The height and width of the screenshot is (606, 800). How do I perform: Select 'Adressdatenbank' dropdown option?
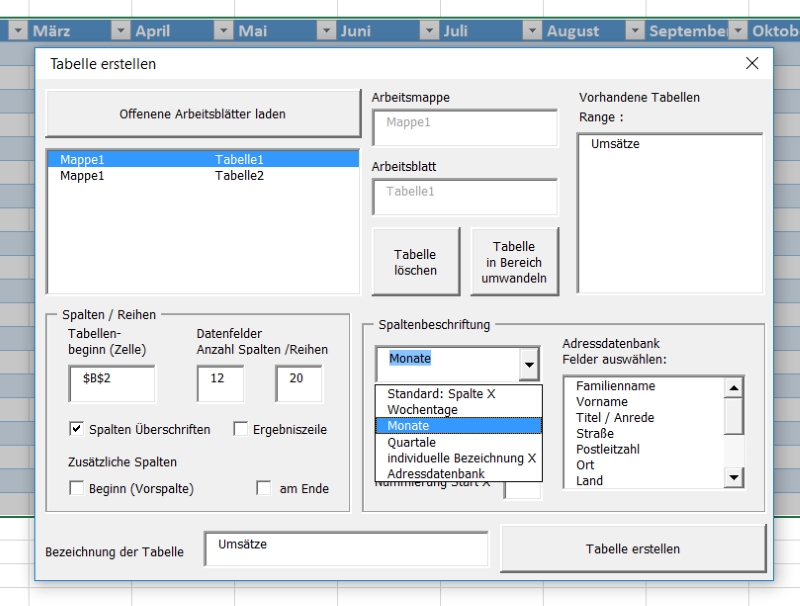click(436, 473)
